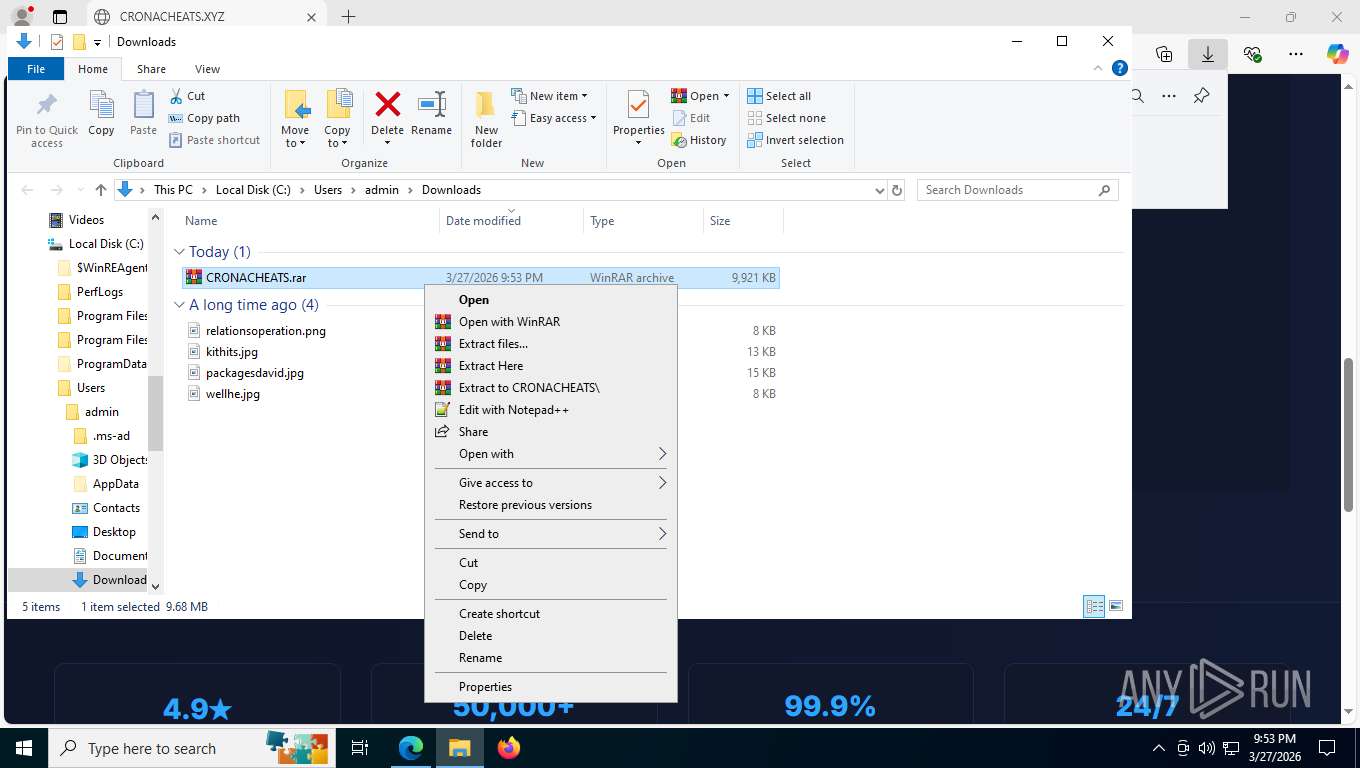Click Select all in the ribbon
This screenshot has width=1360, height=768.
point(778,96)
